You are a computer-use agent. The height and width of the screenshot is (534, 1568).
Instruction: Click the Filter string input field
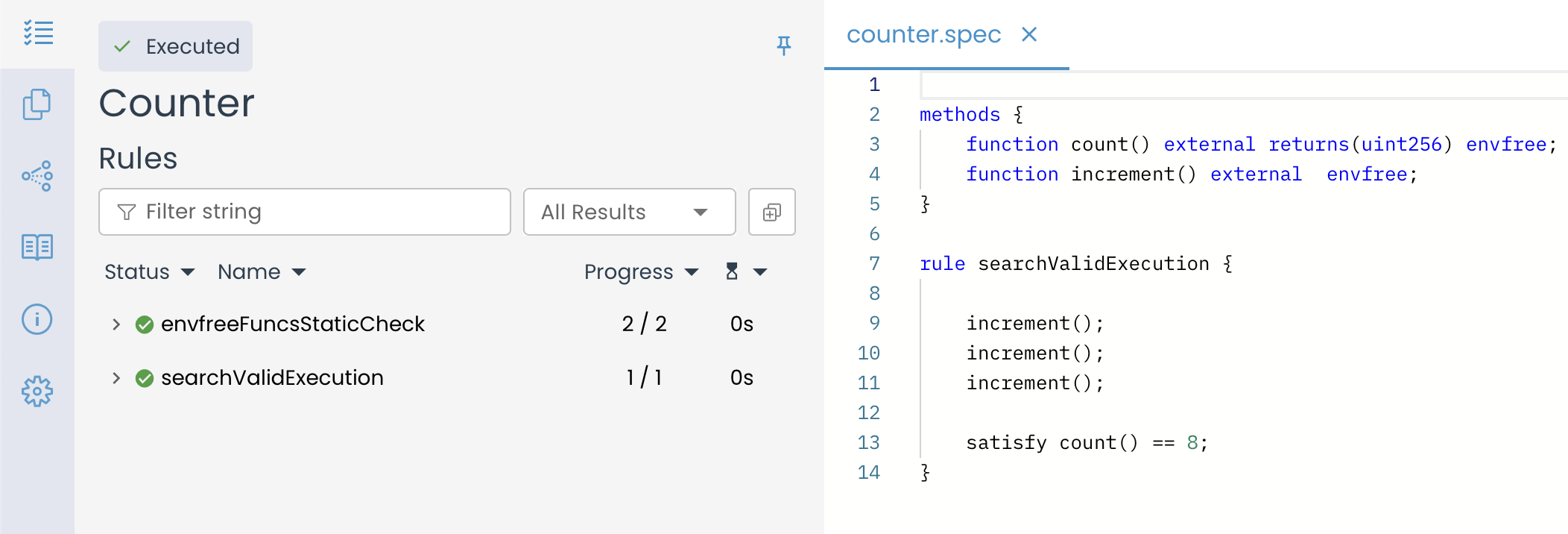(313, 213)
